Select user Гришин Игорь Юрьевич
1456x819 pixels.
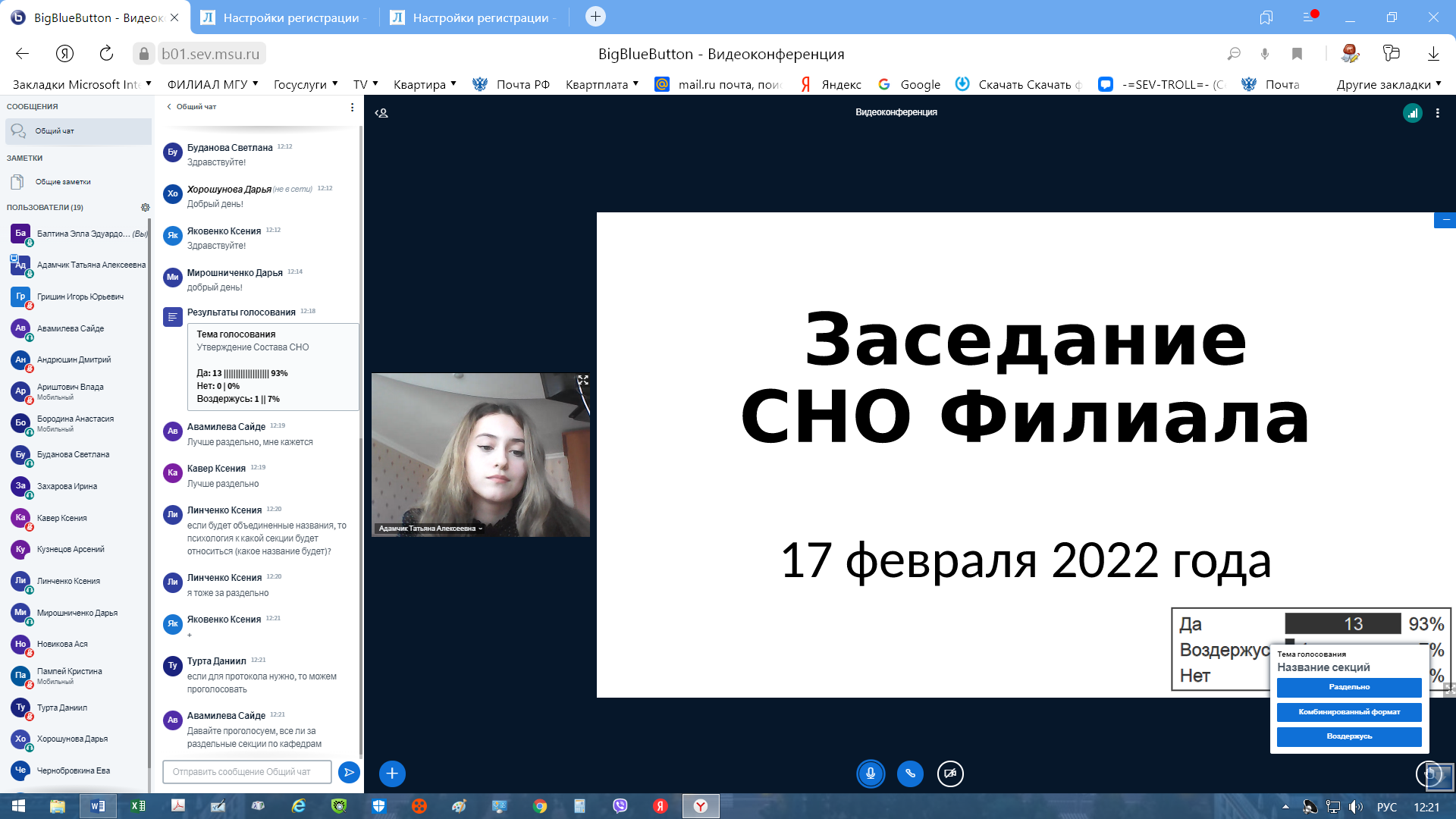pos(80,297)
